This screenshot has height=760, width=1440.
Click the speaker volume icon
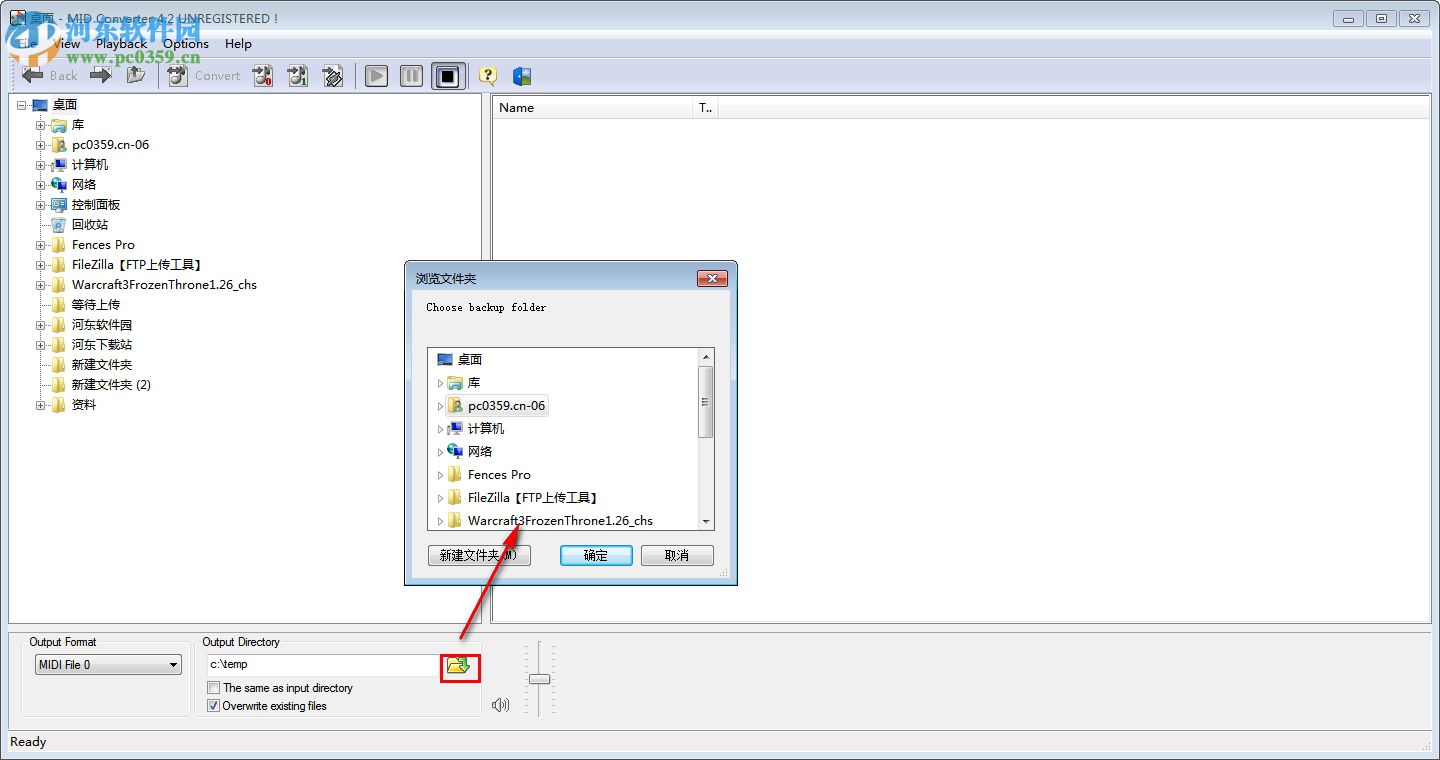[501, 705]
